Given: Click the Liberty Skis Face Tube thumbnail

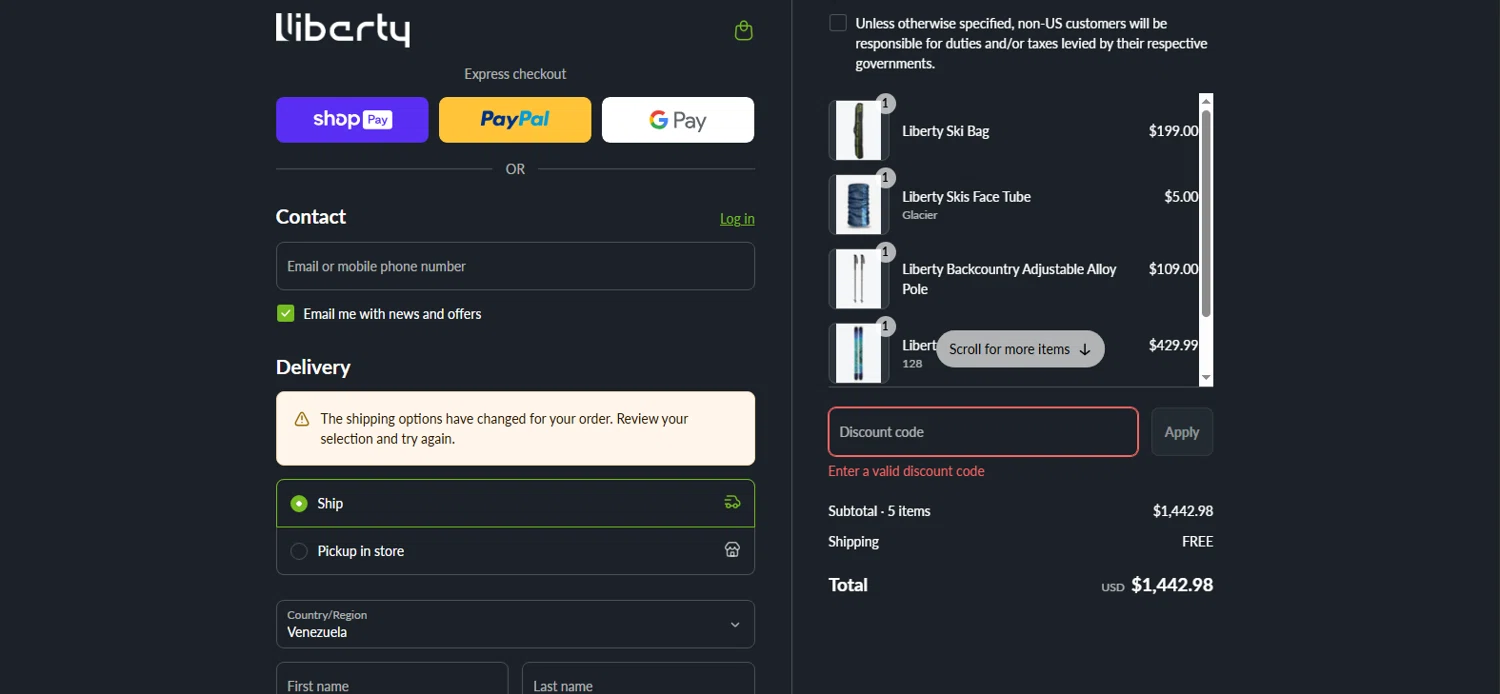Looking at the screenshot, I should point(858,205).
